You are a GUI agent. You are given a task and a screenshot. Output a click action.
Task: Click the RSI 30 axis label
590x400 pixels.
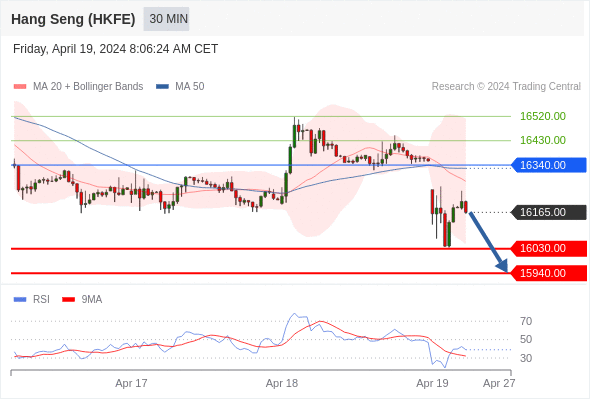pos(526,358)
